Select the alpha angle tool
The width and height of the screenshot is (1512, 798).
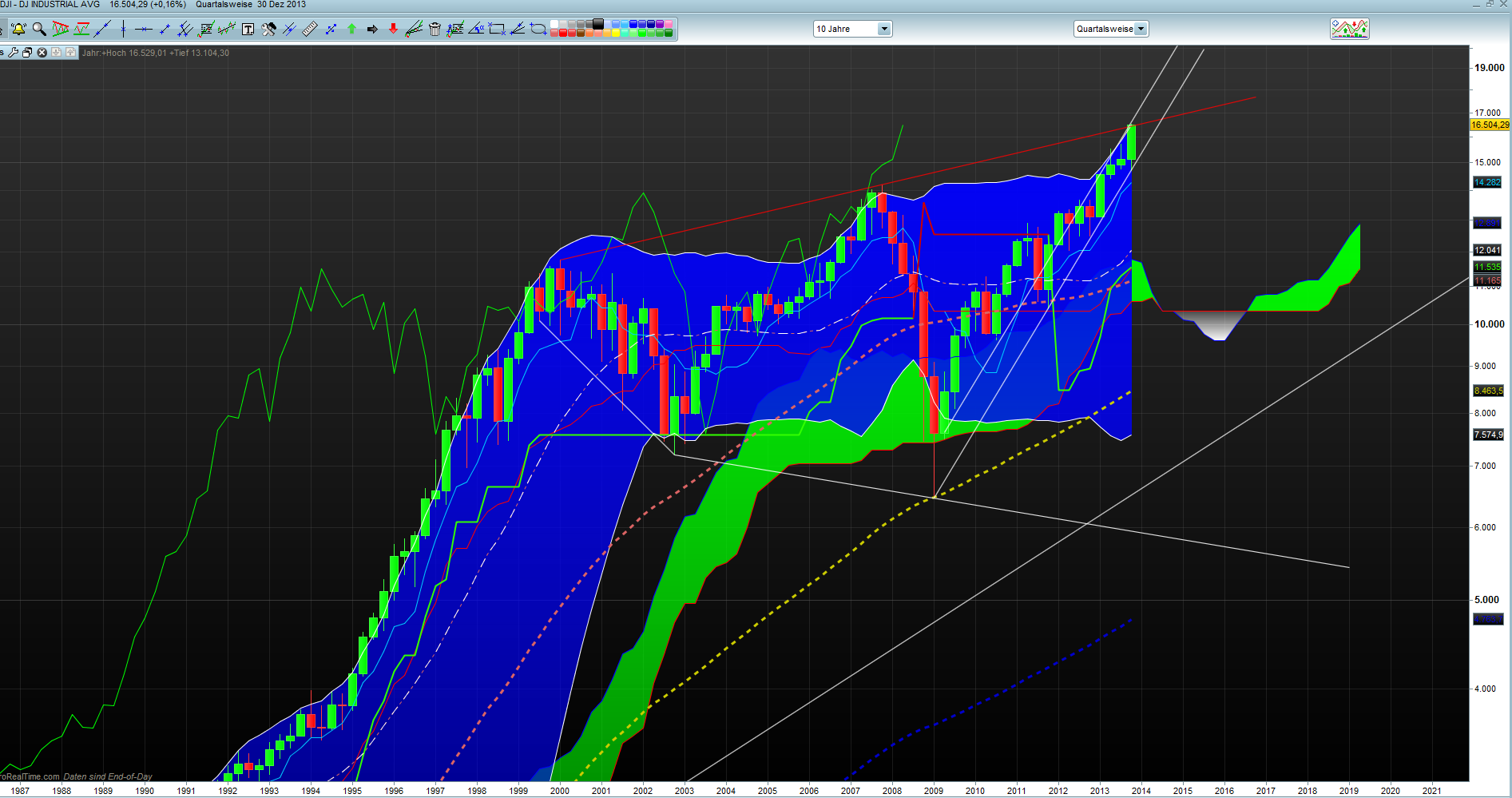pos(476,30)
